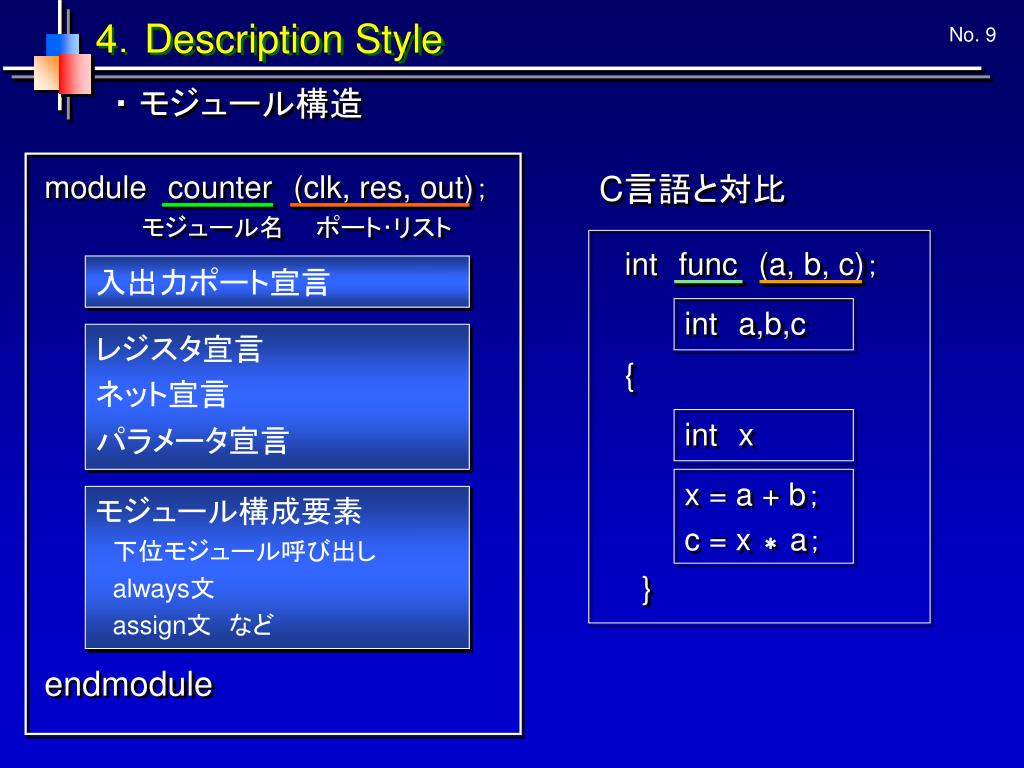Click the underlined function name "func"
The width and height of the screenshot is (1024, 768).
click(708, 266)
